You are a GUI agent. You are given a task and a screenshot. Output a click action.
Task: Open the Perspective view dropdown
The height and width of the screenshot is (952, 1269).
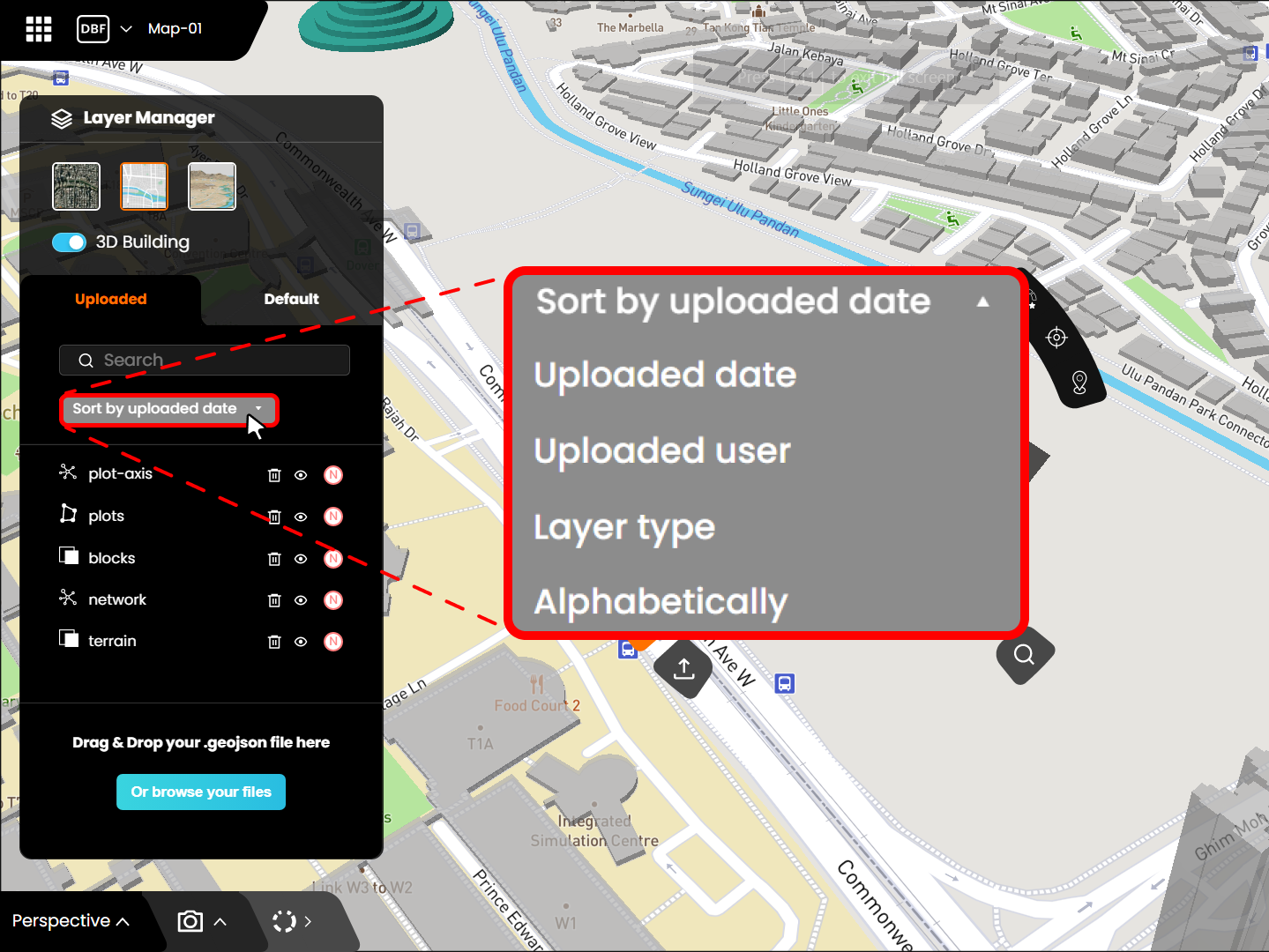pos(71,921)
